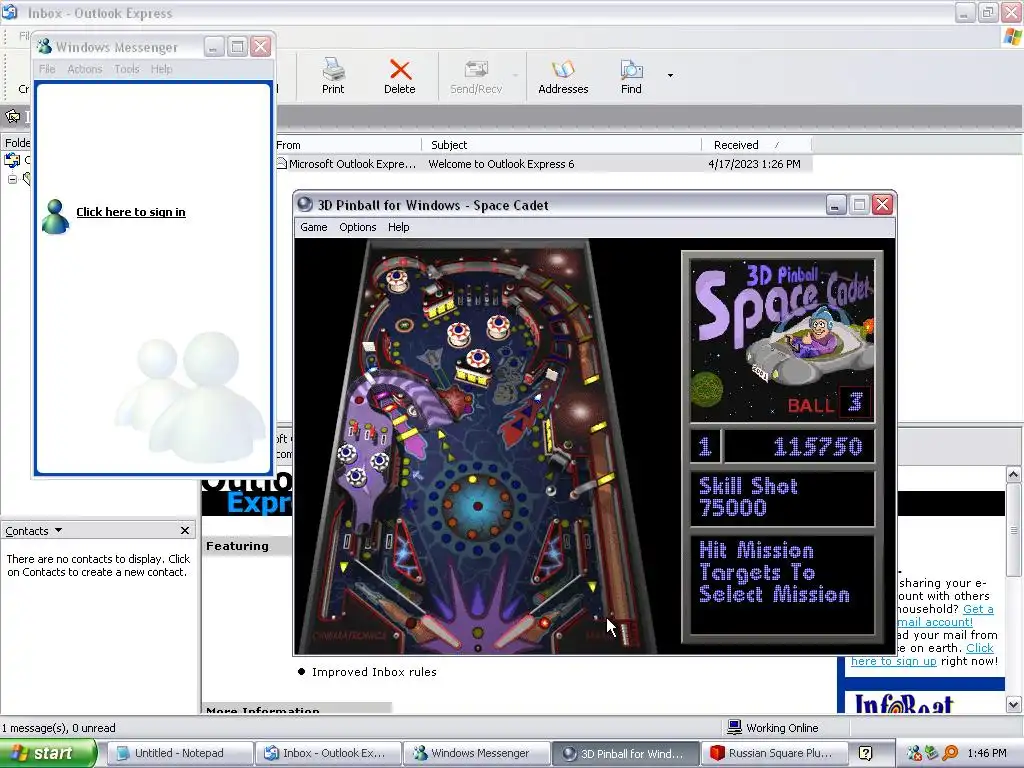Open the Contacts dropdown arrow
Screen dimensions: 1024x768
click(x=59, y=530)
